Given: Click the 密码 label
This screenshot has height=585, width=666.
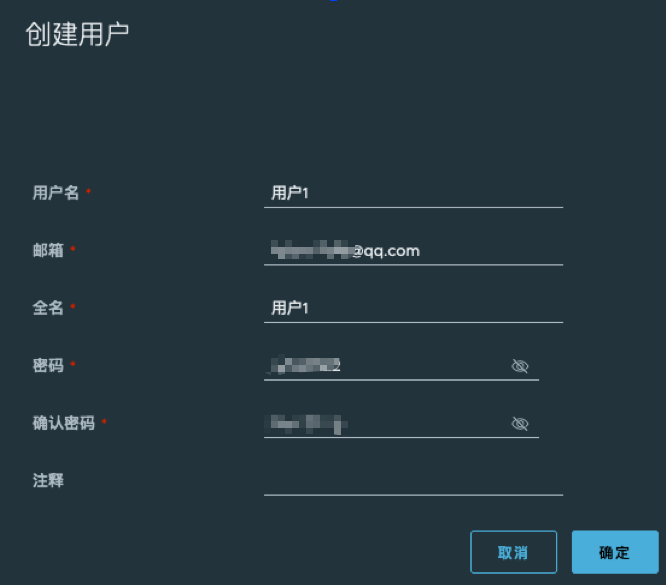Looking at the screenshot, I should pyautogui.click(x=48, y=365).
